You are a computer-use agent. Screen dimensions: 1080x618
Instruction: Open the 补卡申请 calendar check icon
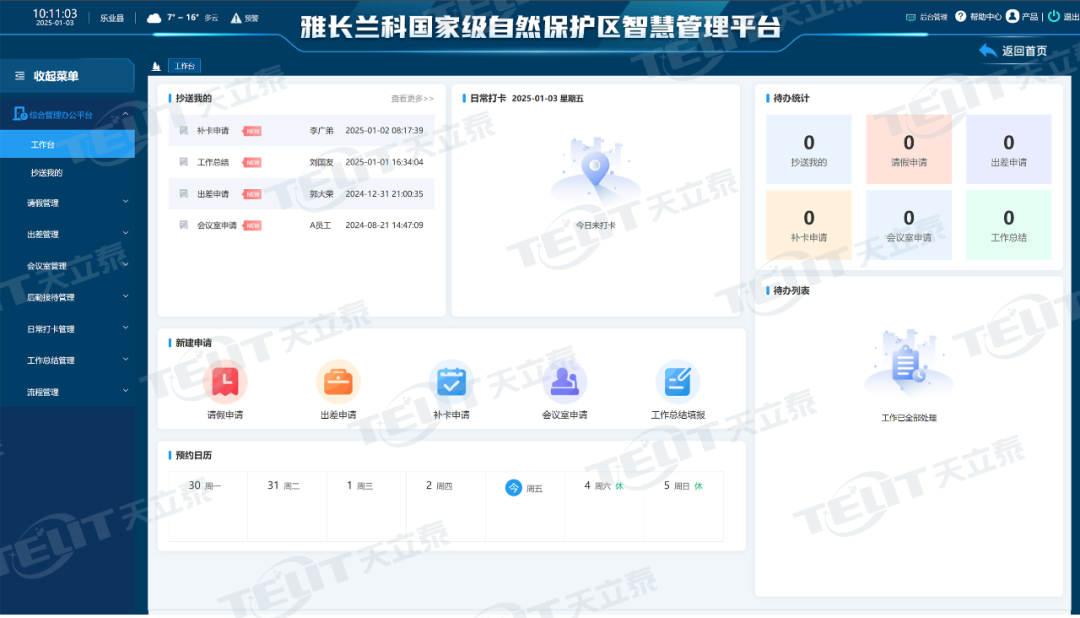click(x=451, y=382)
